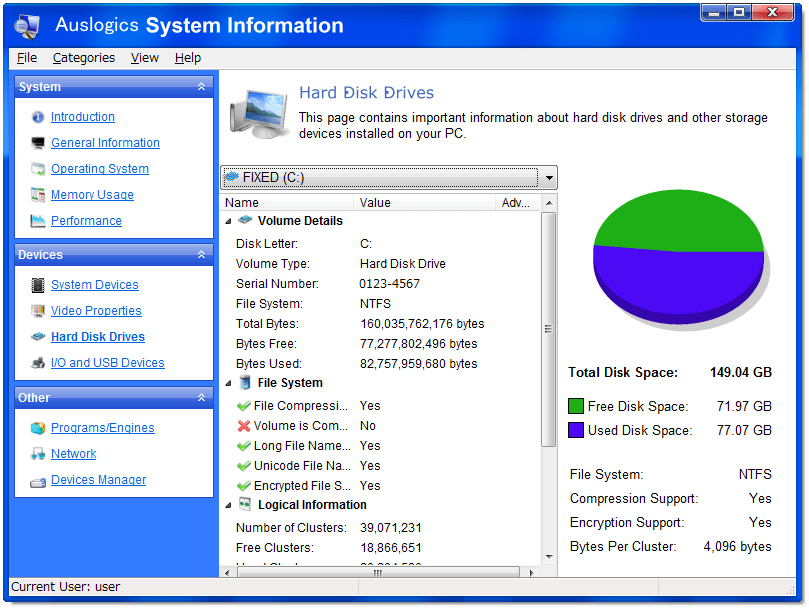Click the Auslogics app icon in title bar

27,26
